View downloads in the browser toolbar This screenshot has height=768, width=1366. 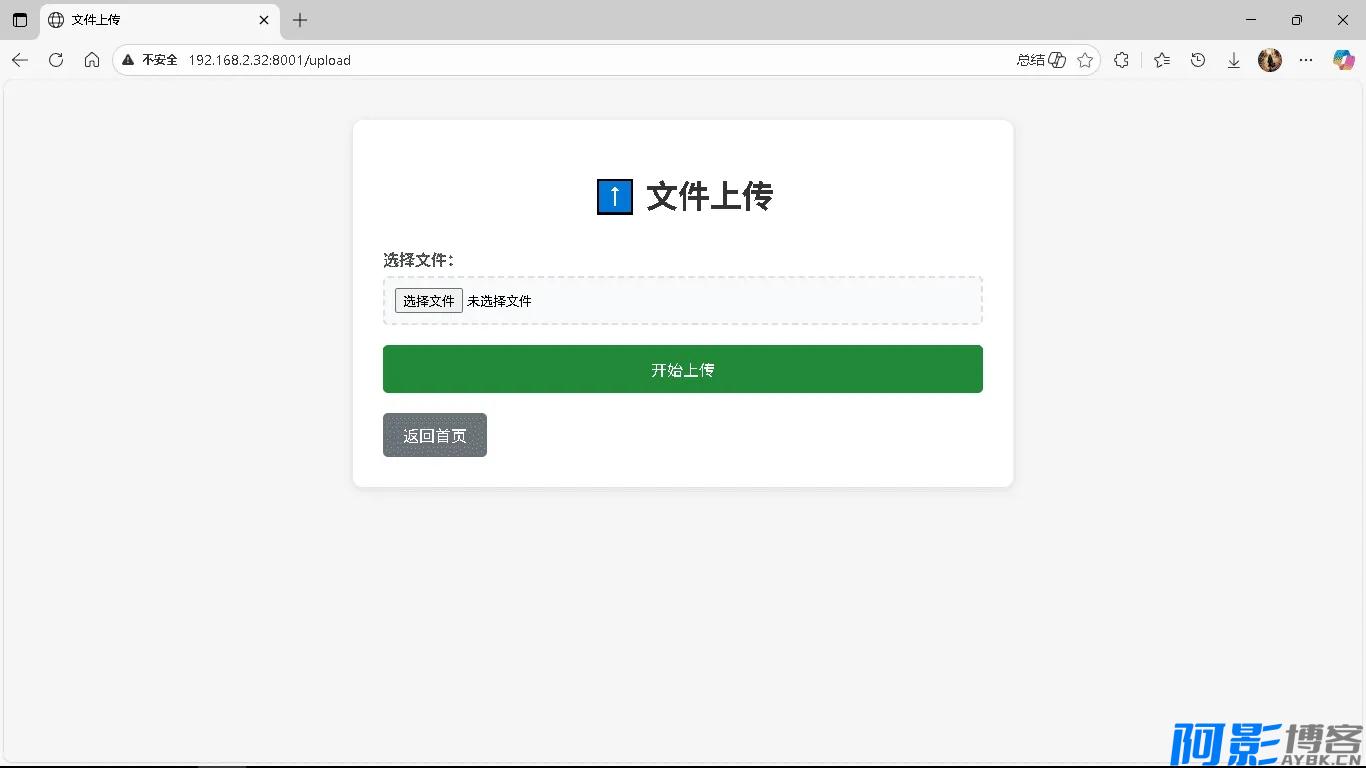point(1233,60)
